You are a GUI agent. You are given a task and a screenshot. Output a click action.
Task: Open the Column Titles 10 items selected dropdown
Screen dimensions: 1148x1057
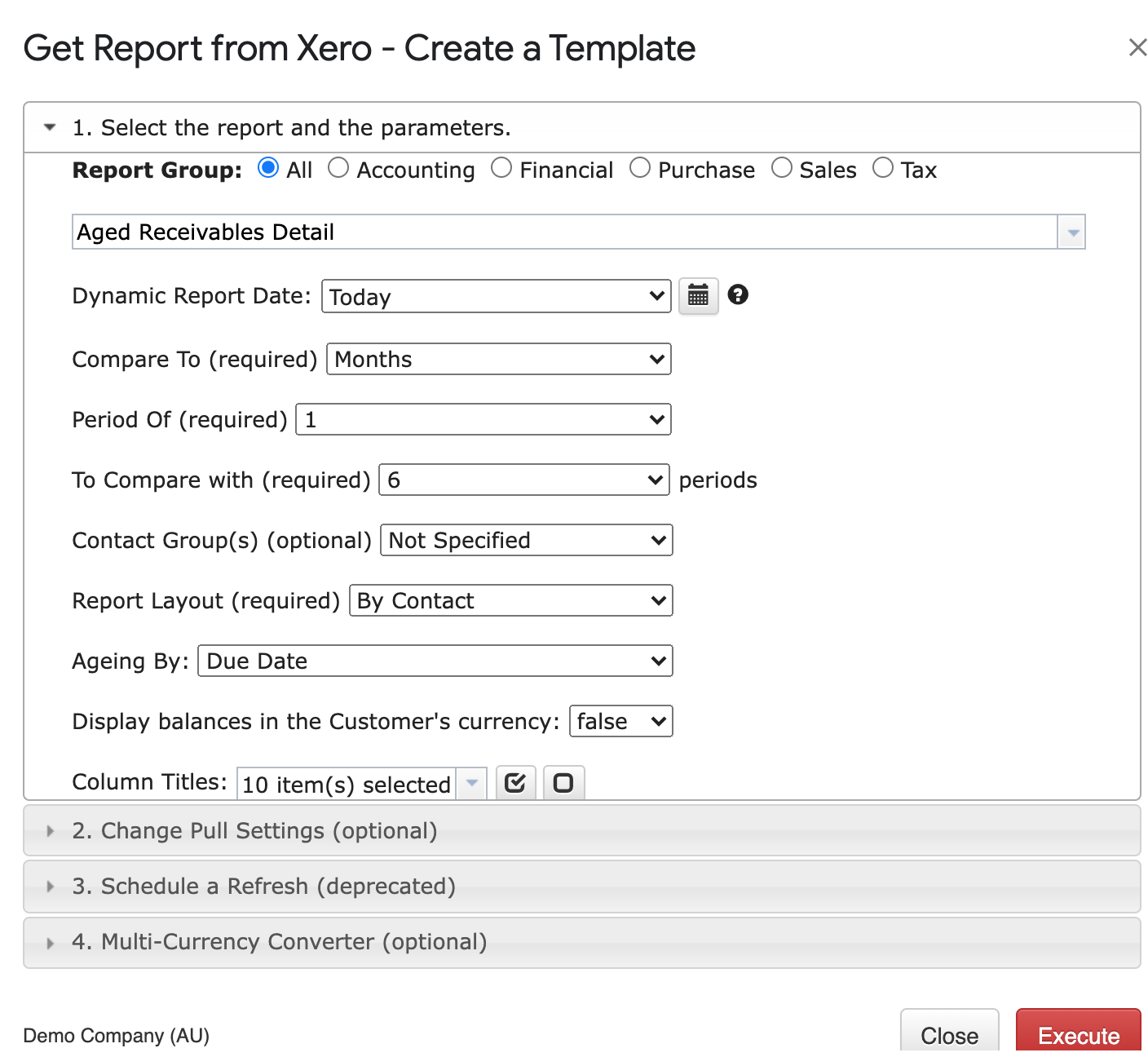(x=362, y=784)
